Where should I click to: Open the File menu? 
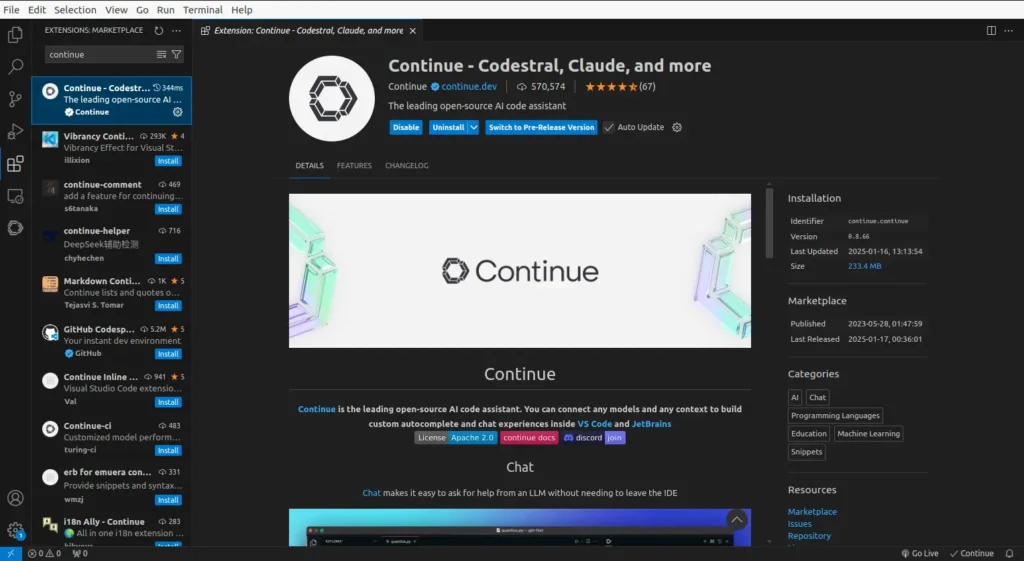pyautogui.click(x=11, y=10)
